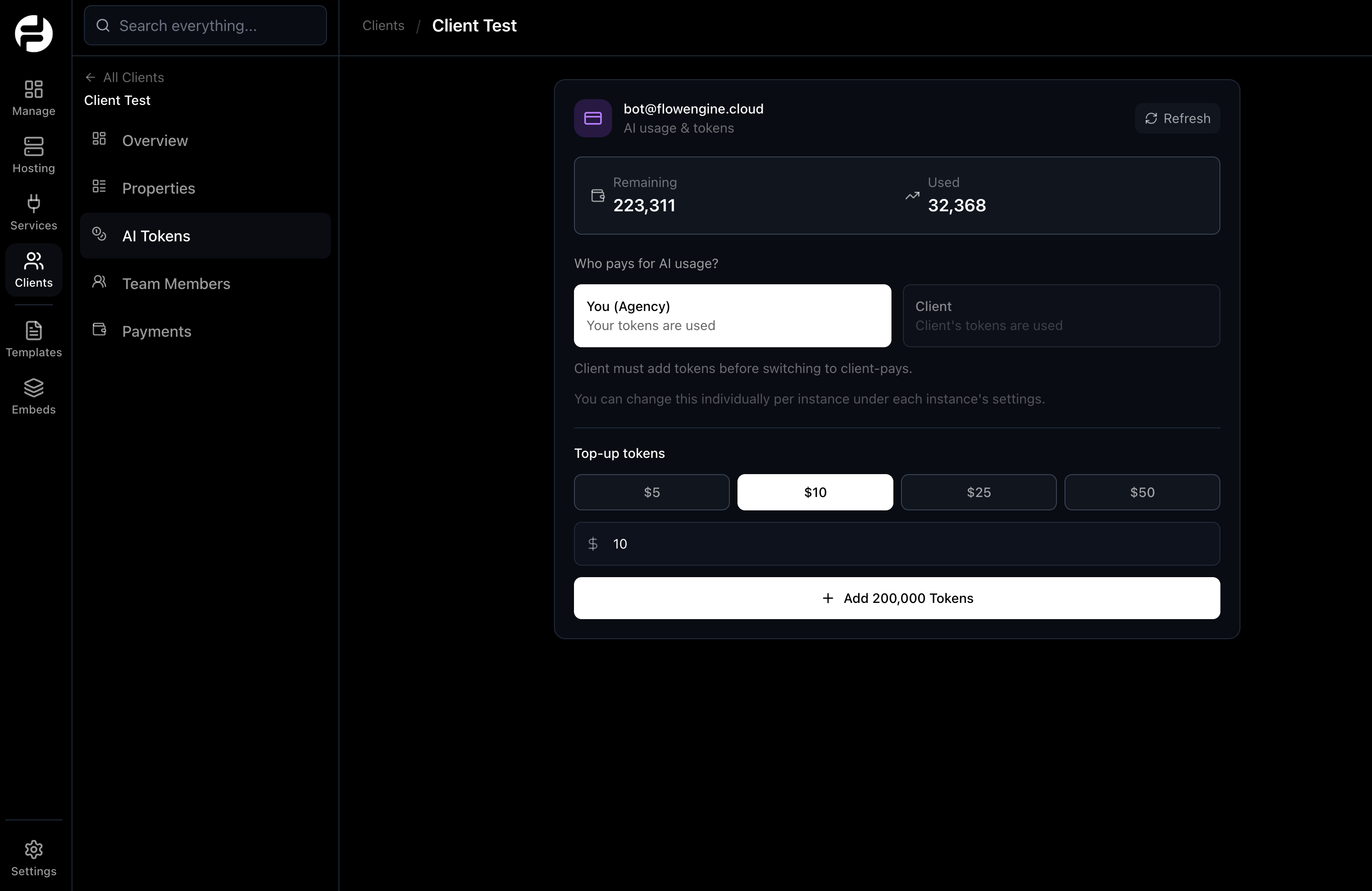Image resolution: width=1372 pixels, height=891 pixels.
Task: Click the Refresh button
Action: (1177, 118)
